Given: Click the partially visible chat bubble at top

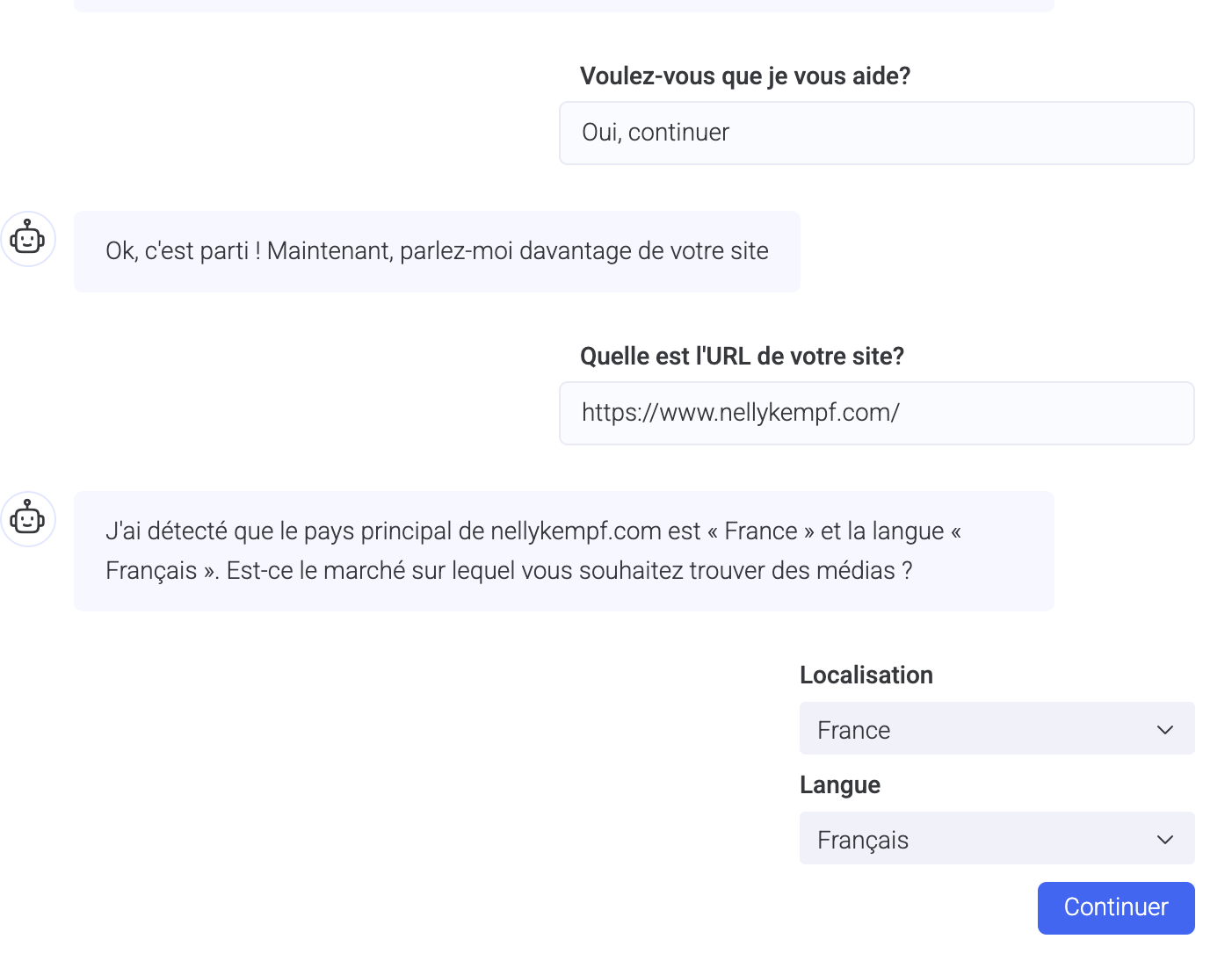Looking at the screenshot, I should (564, 5).
